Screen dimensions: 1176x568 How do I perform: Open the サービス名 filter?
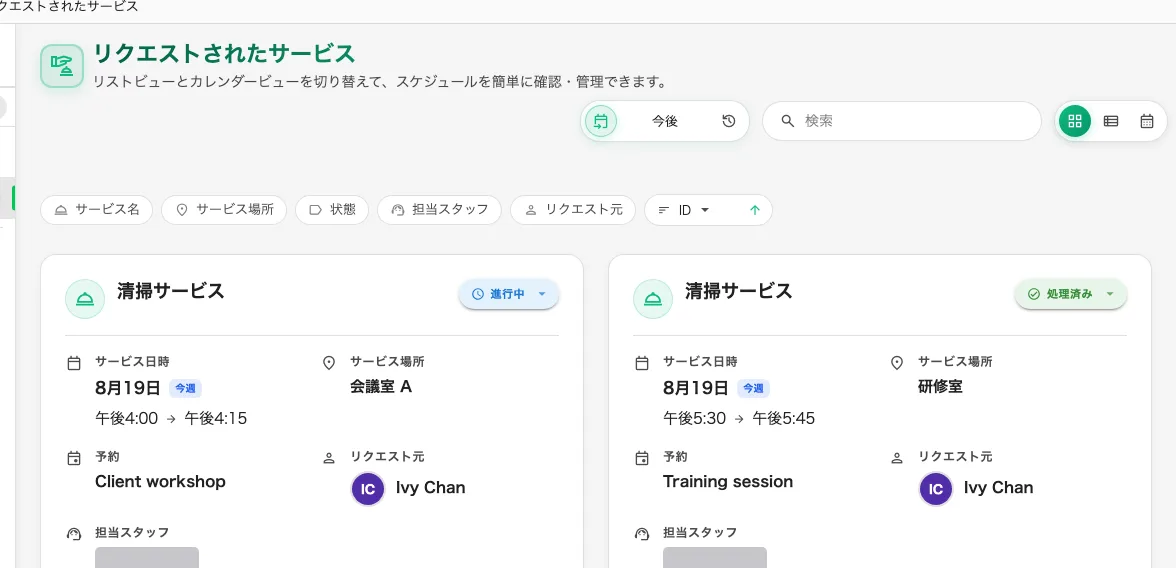[96, 210]
